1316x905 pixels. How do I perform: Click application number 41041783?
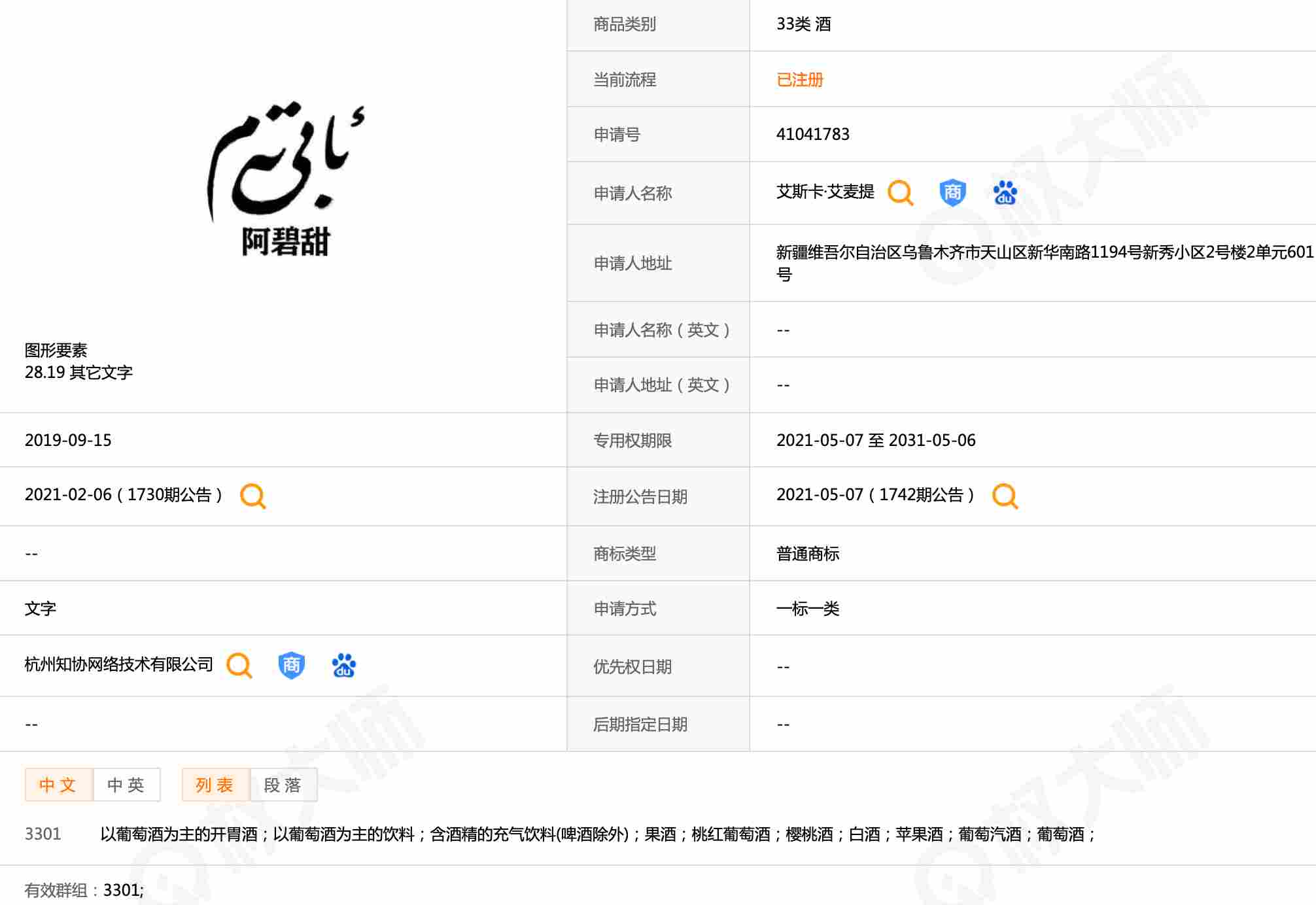[x=812, y=134]
